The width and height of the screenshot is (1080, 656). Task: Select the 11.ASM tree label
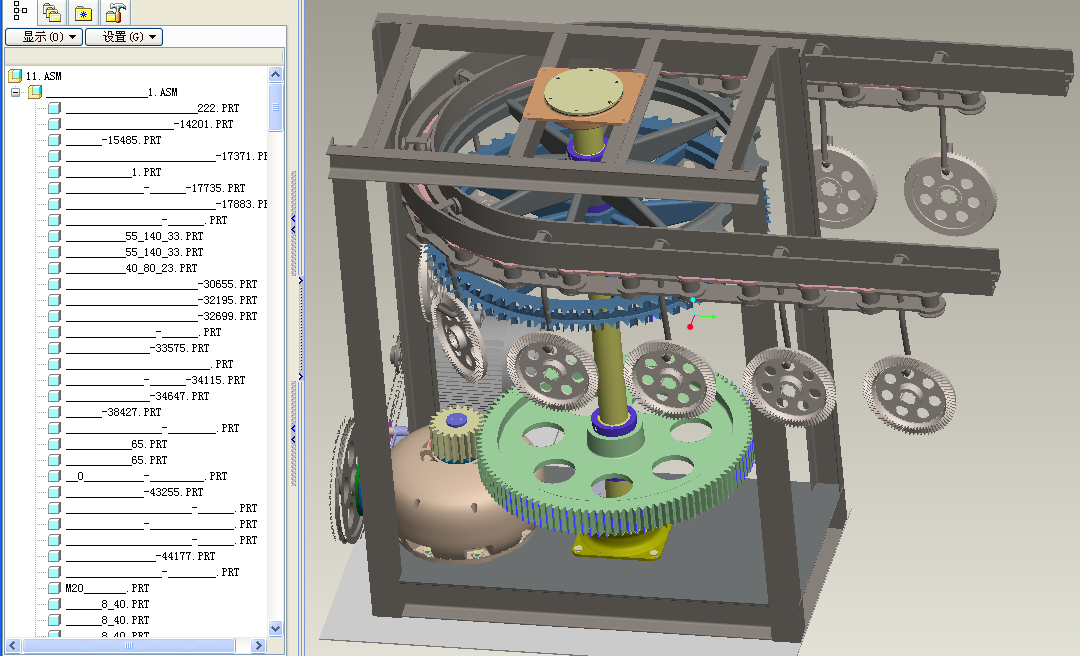coord(43,76)
